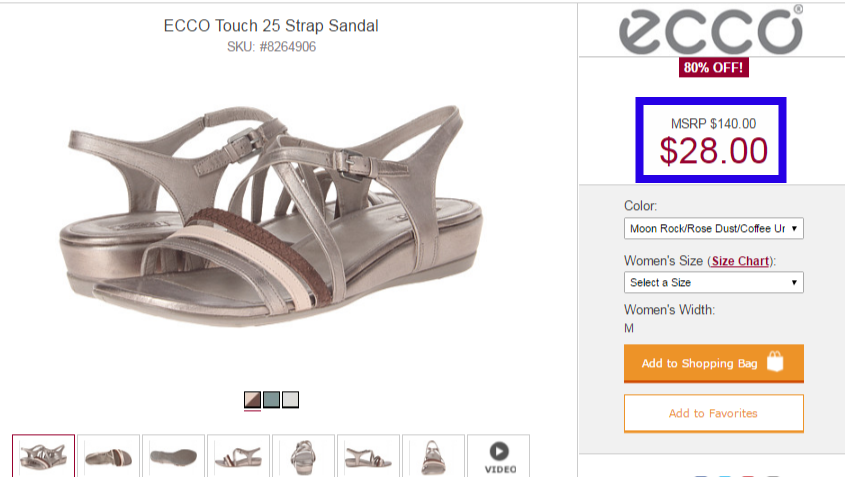The image size is (845, 477).
Task: Click the 80% OFF badge
Action: (x=713, y=68)
